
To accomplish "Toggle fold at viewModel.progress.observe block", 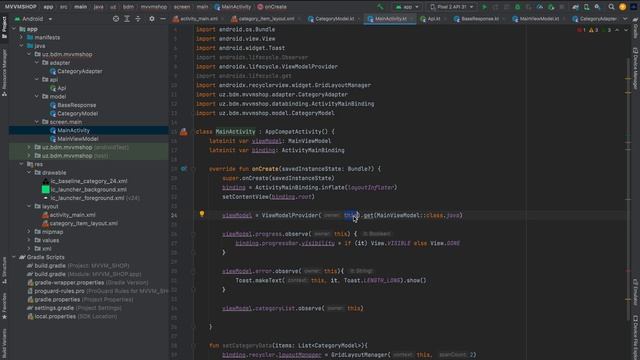I will tap(193, 234).
